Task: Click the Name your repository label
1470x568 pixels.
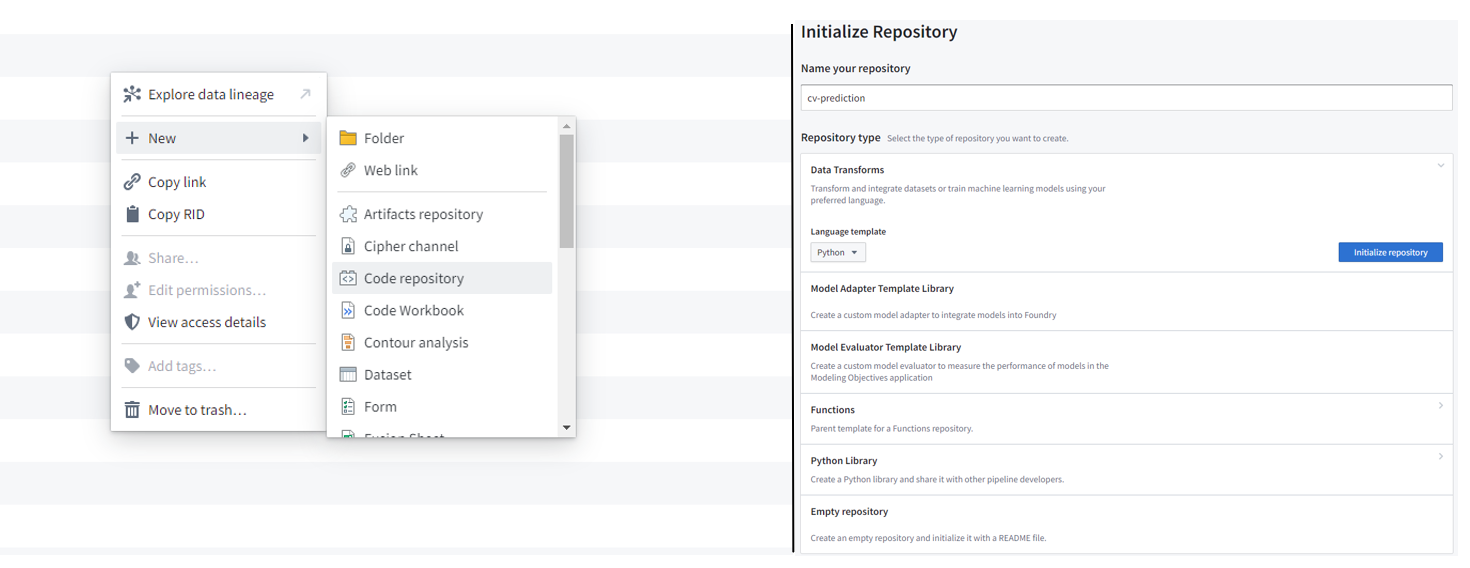Action: [855, 69]
